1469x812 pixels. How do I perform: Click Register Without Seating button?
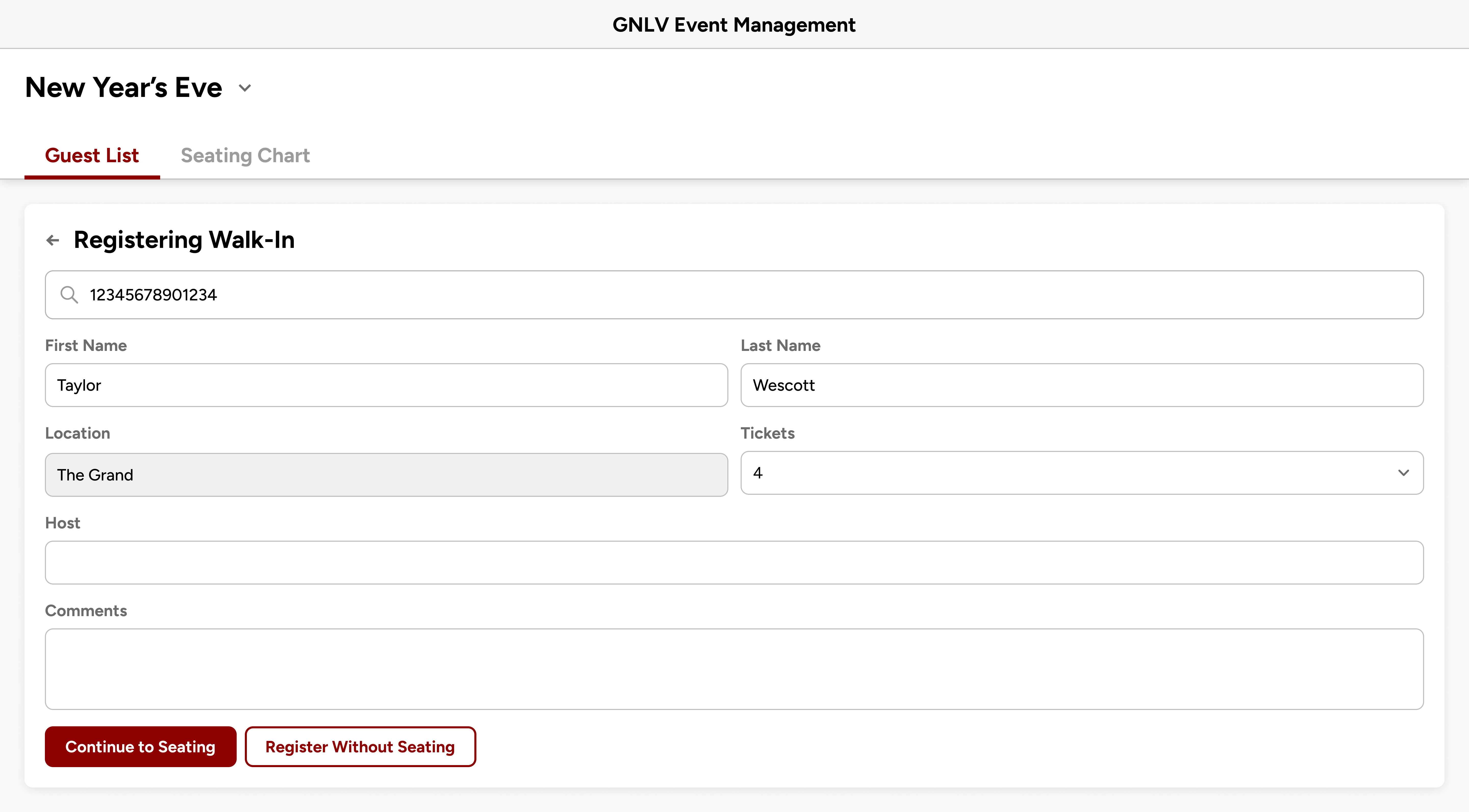[360, 746]
